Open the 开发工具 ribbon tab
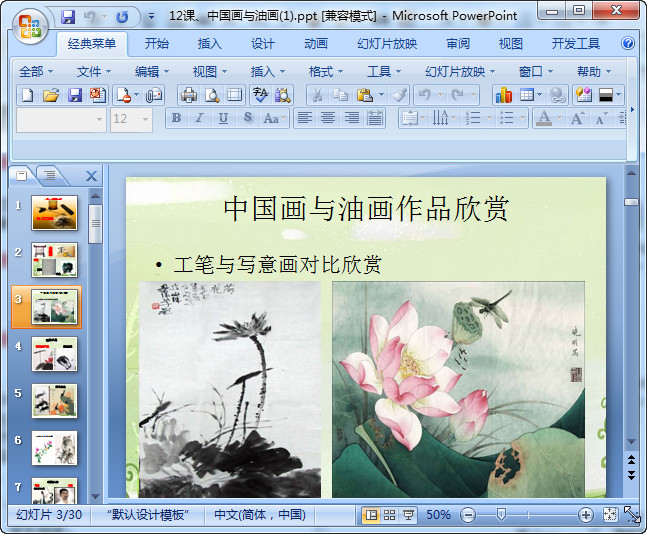The image size is (647, 534). (576, 43)
